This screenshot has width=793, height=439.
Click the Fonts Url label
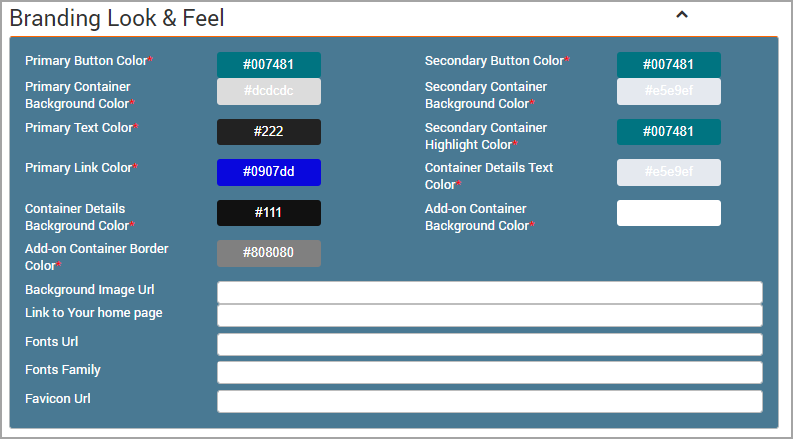pyautogui.click(x=52, y=341)
